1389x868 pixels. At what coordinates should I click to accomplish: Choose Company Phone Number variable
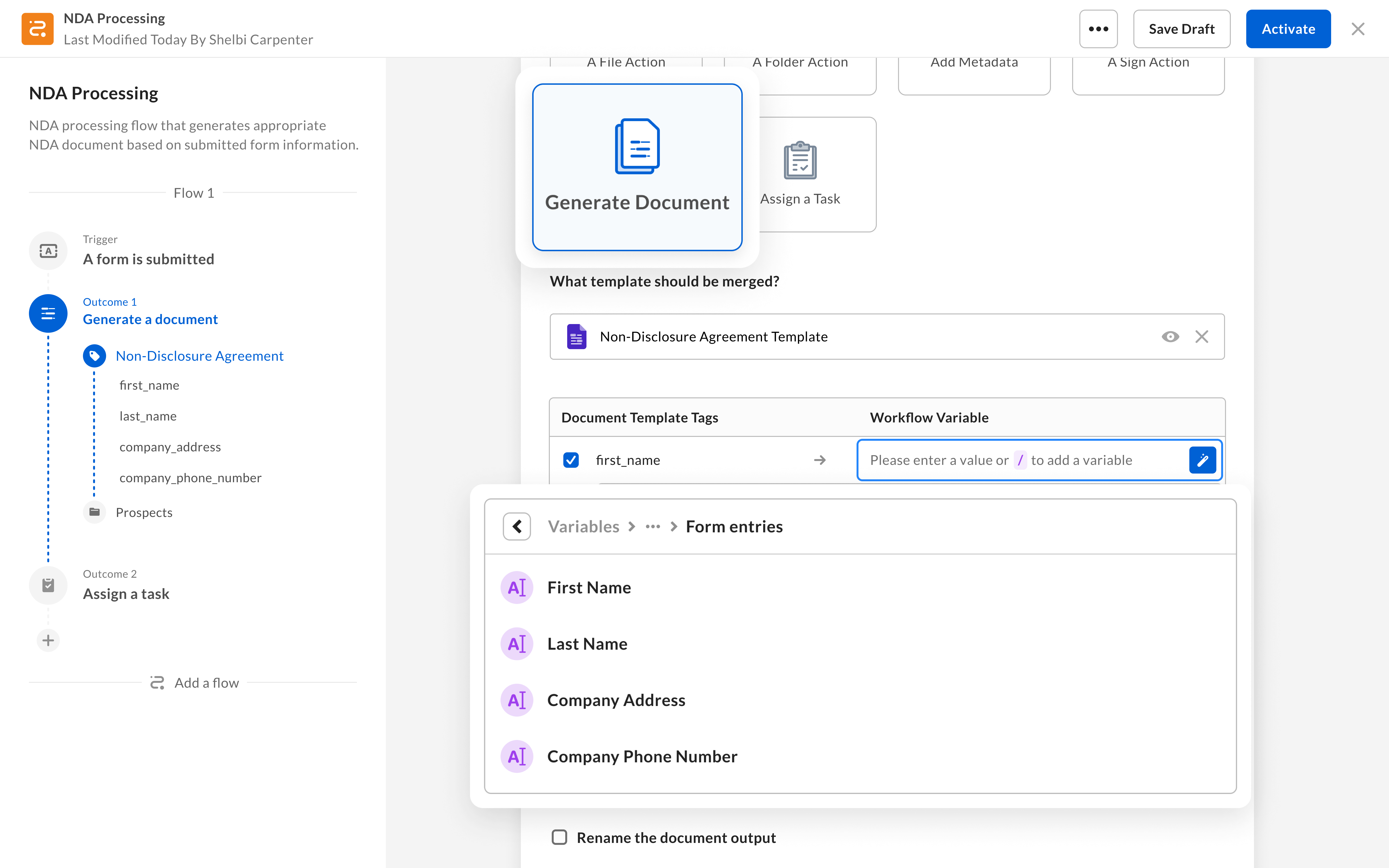pos(642,756)
